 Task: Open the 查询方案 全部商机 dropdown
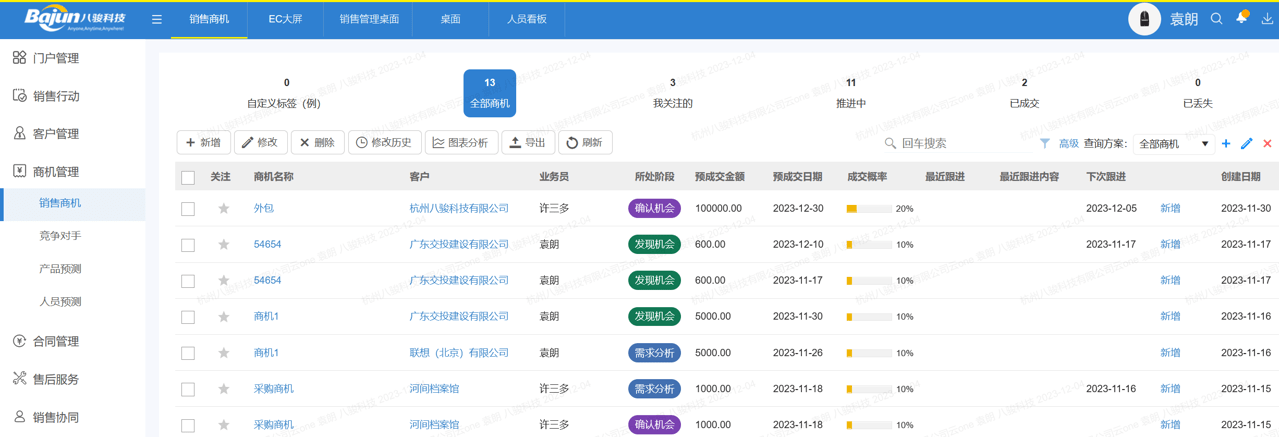[1174, 144]
